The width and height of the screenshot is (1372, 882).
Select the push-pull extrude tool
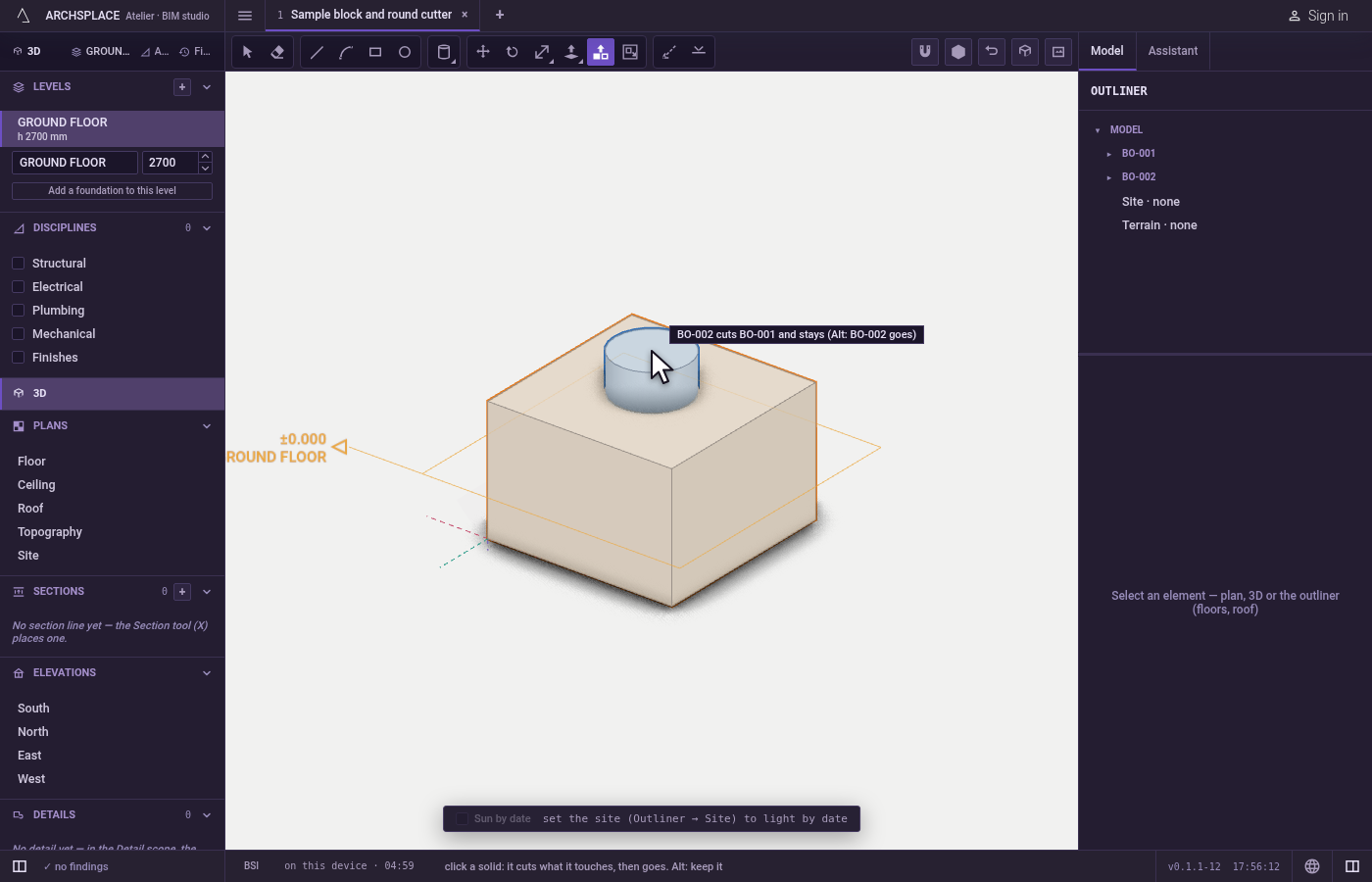point(571,52)
